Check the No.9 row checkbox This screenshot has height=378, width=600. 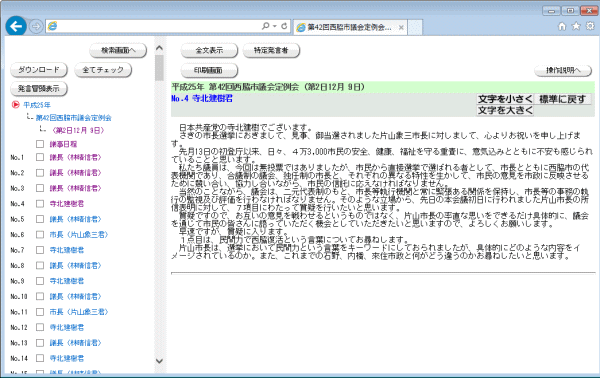point(40,281)
